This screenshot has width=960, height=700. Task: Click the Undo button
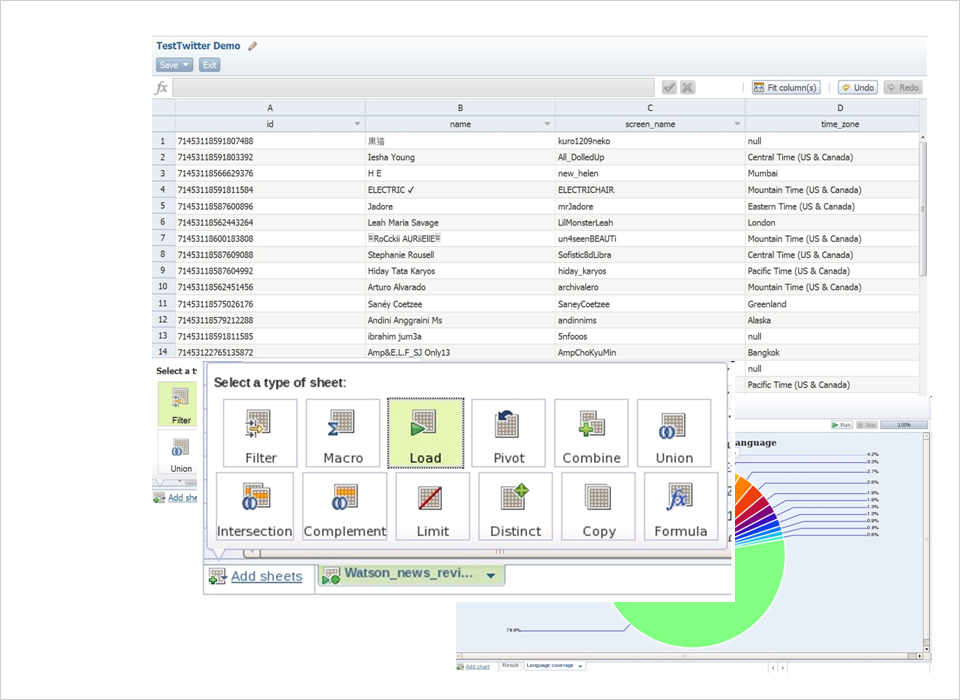coord(857,88)
